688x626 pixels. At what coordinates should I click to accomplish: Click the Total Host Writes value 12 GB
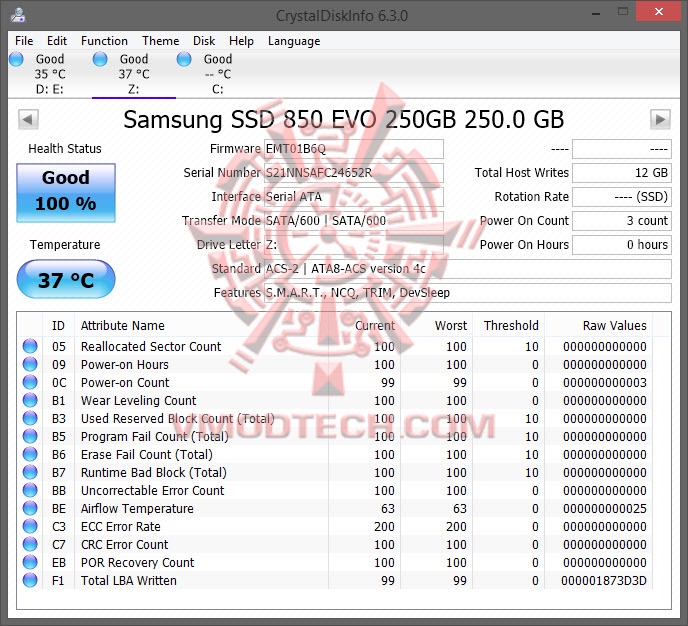[622, 173]
